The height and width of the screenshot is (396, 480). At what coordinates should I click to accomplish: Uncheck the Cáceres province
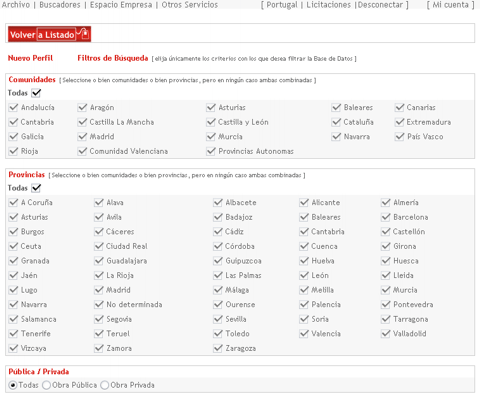(x=99, y=232)
